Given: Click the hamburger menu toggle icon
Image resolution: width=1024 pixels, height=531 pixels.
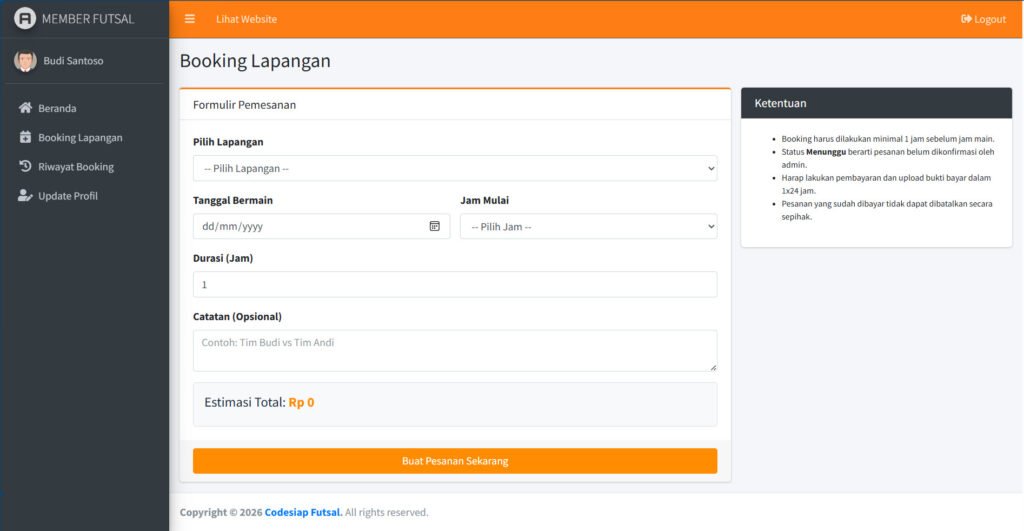Looking at the screenshot, I should [190, 19].
